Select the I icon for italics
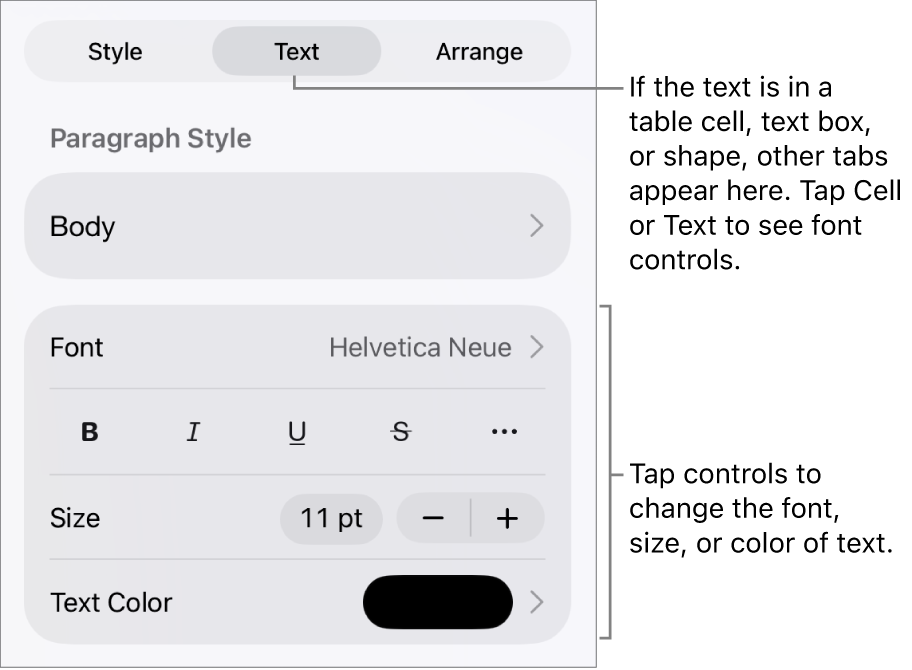This screenshot has height=670, width=912. pos(192,431)
